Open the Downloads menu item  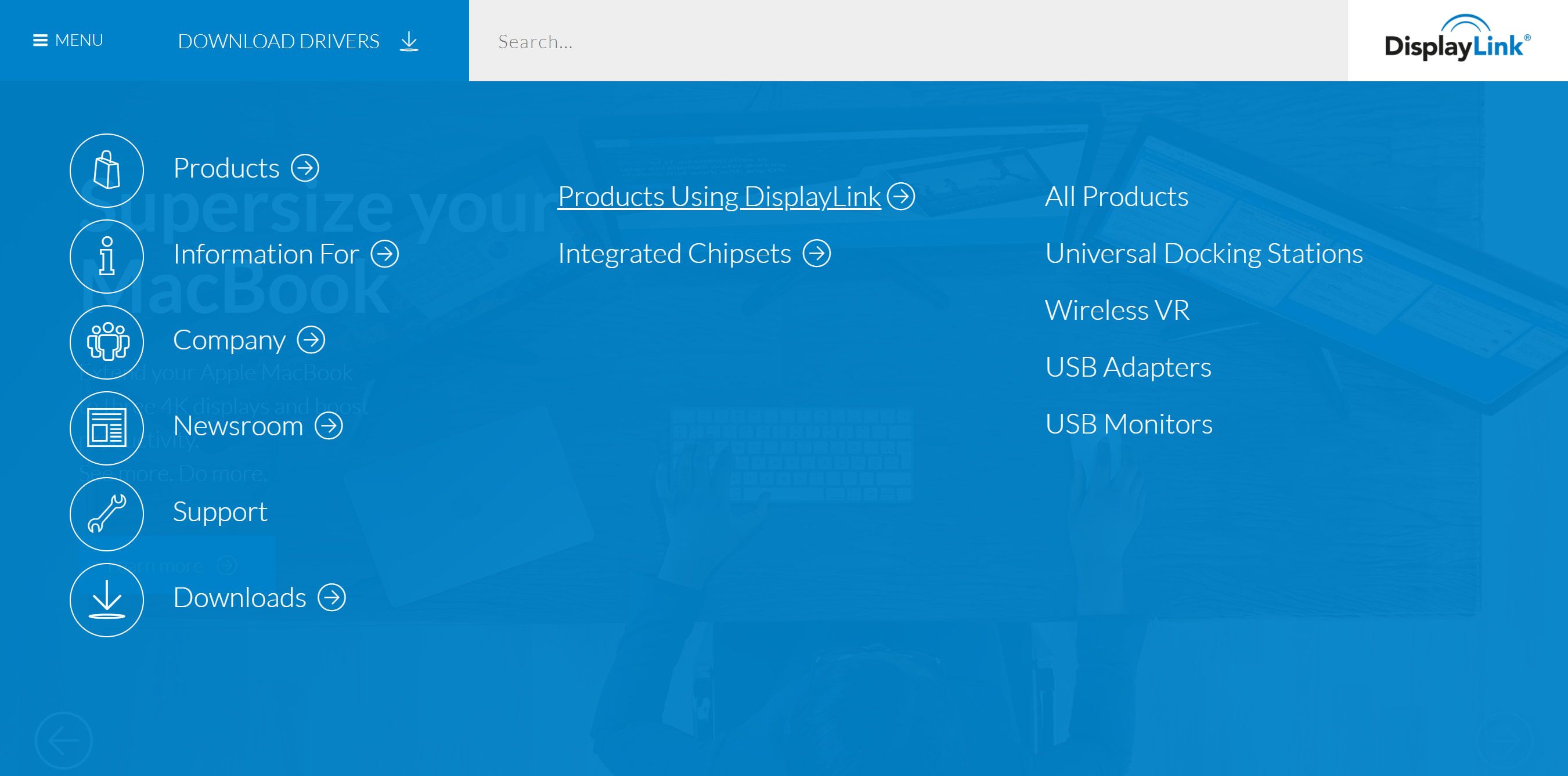click(240, 597)
